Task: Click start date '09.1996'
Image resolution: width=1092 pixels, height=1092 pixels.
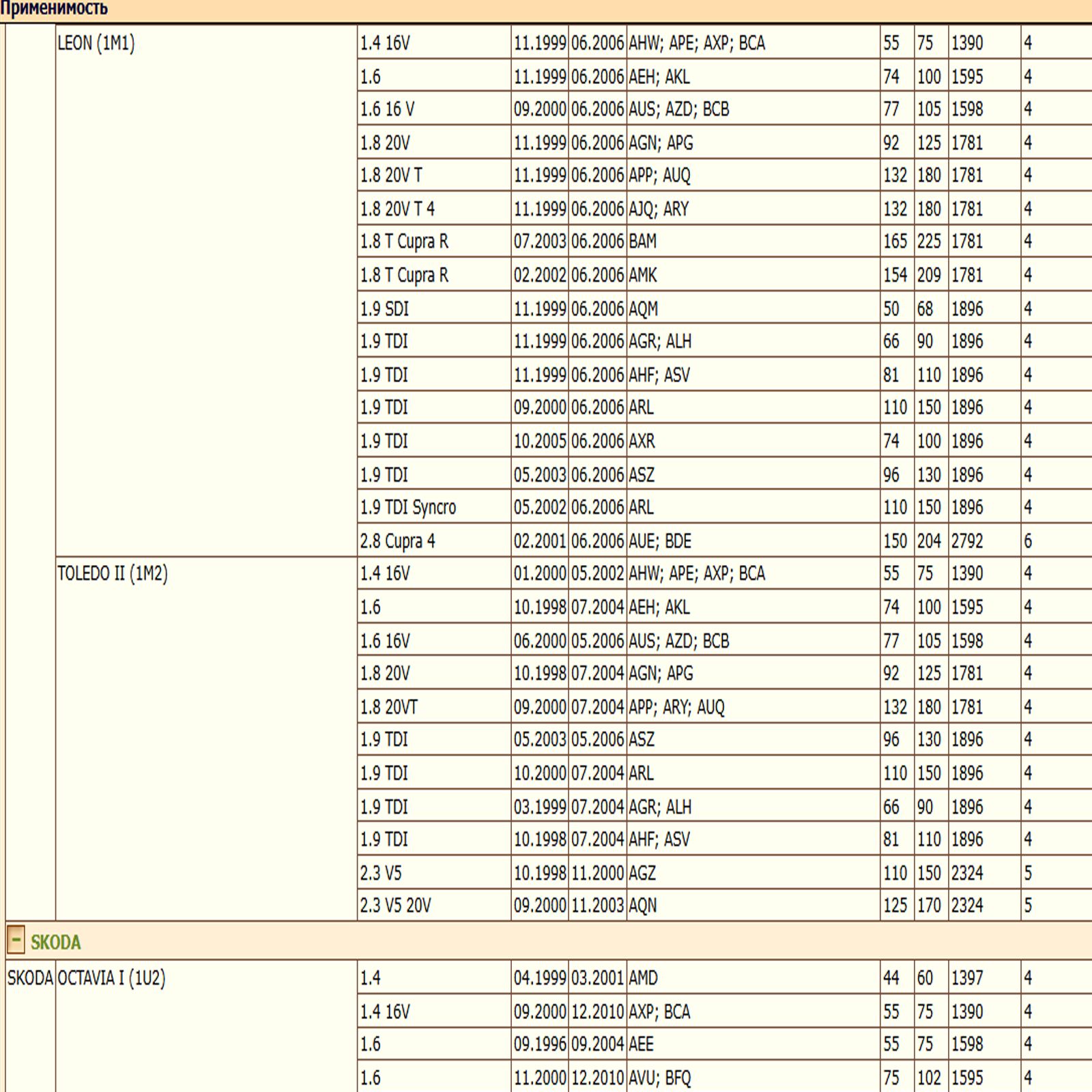Action: (x=540, y=1044)
